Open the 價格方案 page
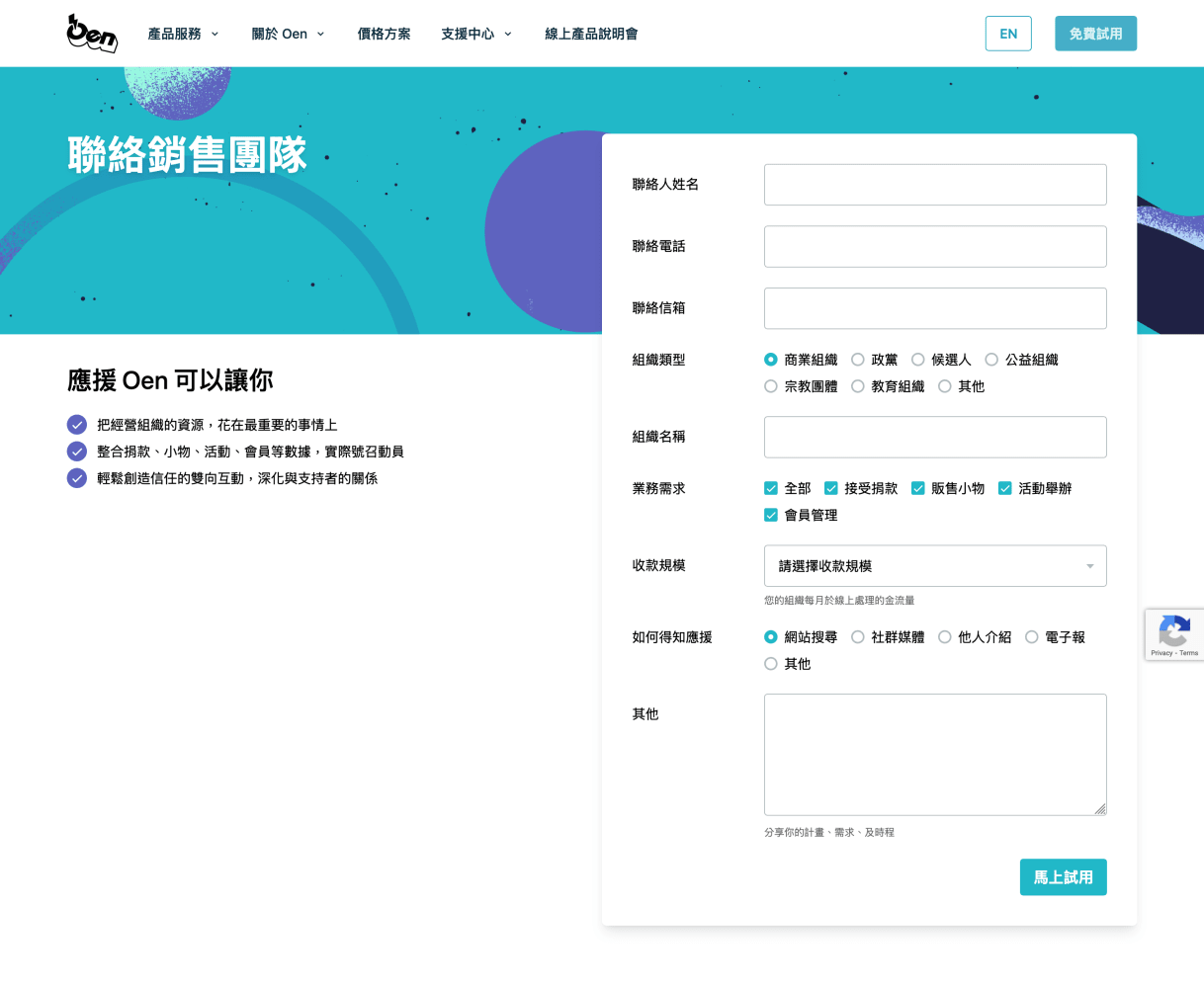 coord(384,34)
